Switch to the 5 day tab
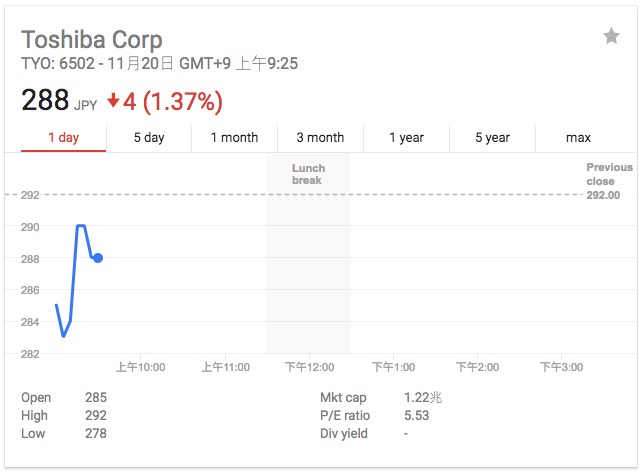This screenshot has width=642, height=472. pos(149,138)
